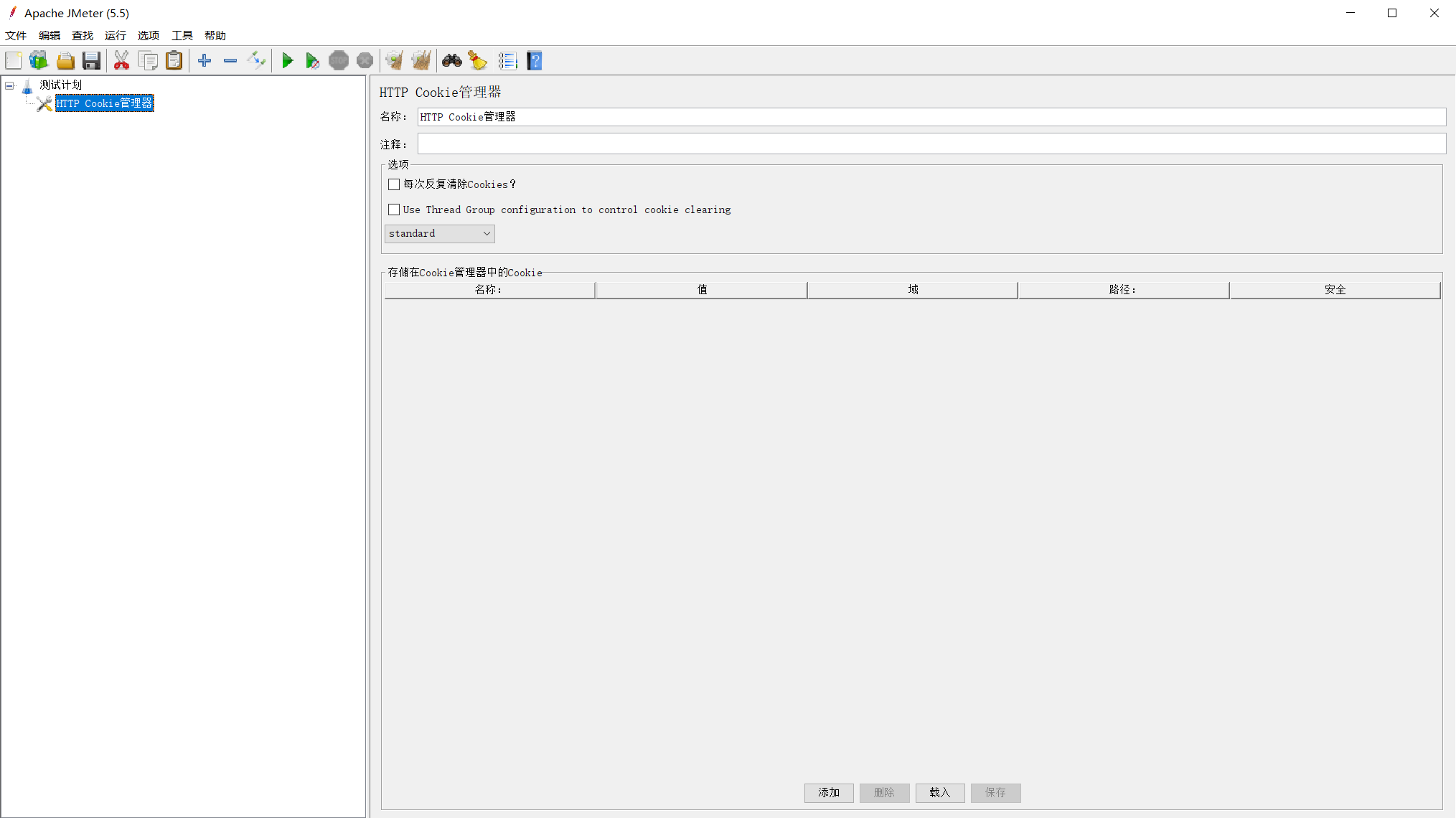Image resolution: width=1456 pixels, height=818 pixels.
Task: Enable clear cookies each iteration checkbox
Action: point(394,184)
